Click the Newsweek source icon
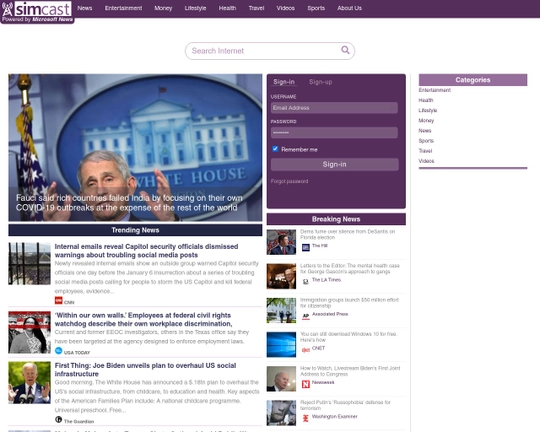The image size is (540, 432). tap(305, 384)
